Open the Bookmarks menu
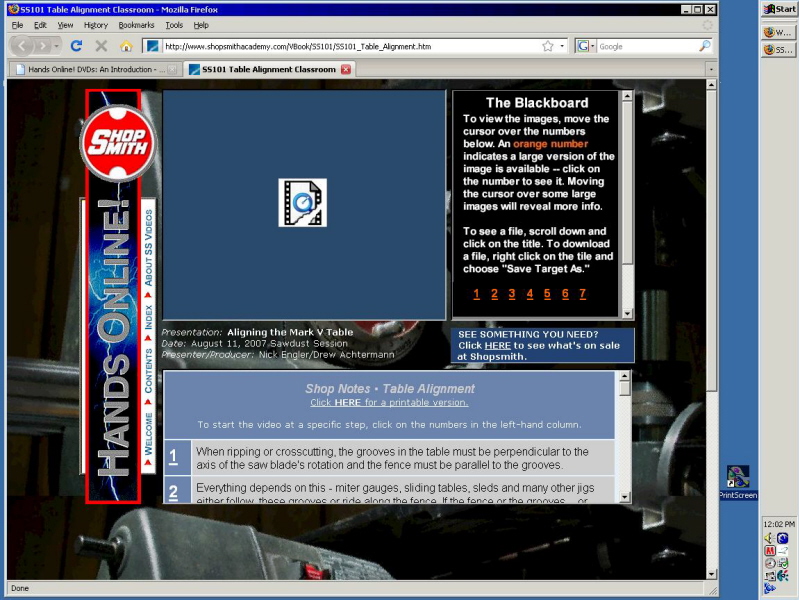This screenshot has width=799, height=600. click(136, 25)
